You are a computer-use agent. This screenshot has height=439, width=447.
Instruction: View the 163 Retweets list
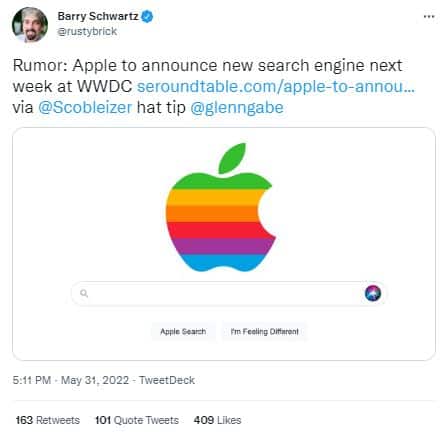pyautogui.click(x=48, y=420)
